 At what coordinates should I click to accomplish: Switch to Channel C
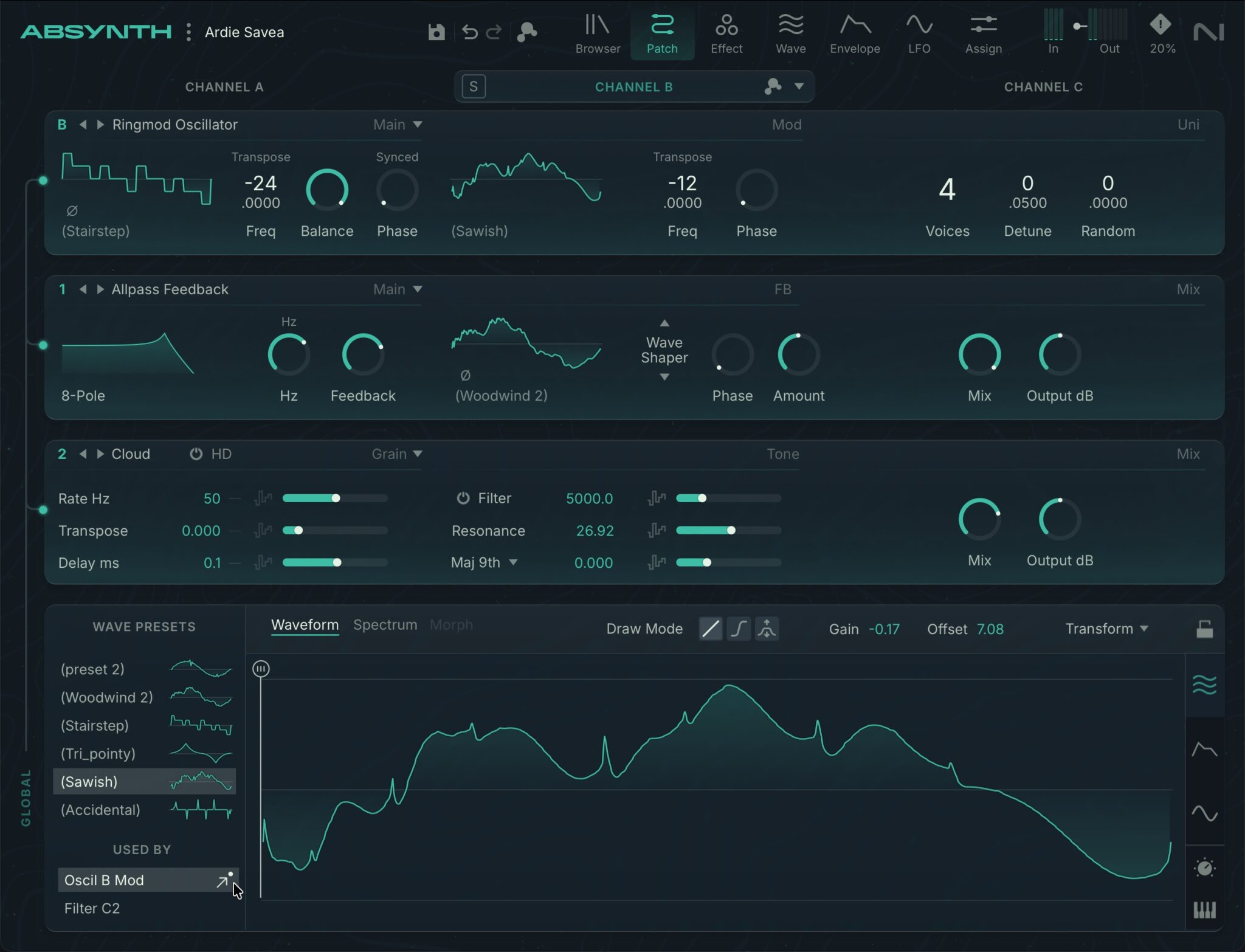click(1043, 87)
